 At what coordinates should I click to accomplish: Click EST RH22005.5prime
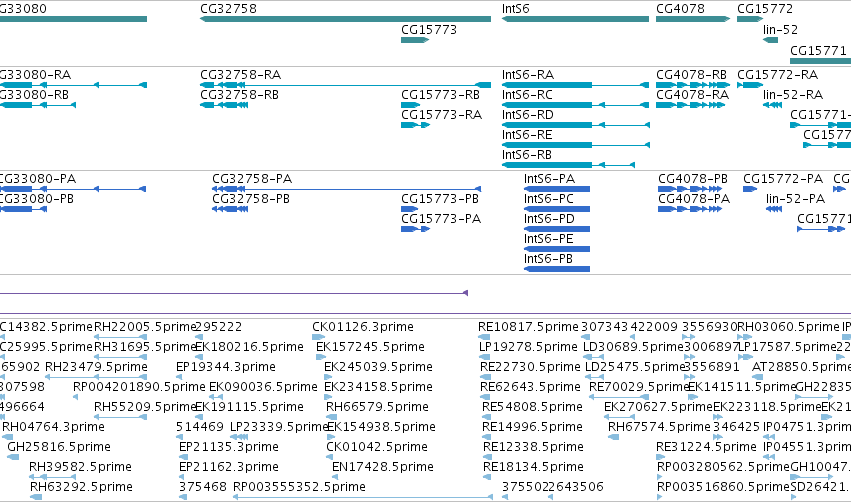coord(120,337)
